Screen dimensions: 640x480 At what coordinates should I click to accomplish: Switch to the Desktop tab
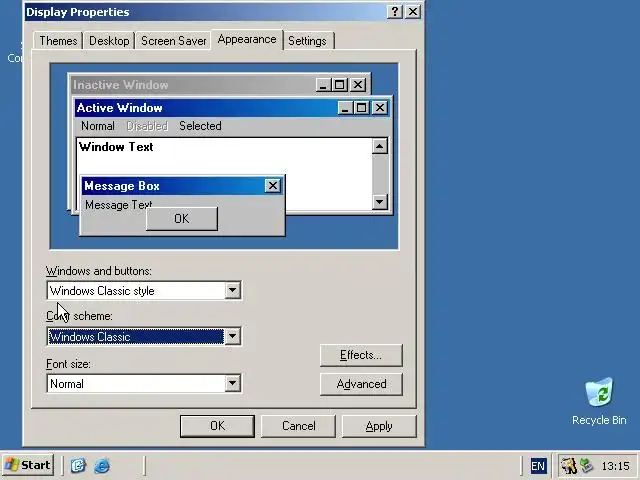tap(109, 41)
